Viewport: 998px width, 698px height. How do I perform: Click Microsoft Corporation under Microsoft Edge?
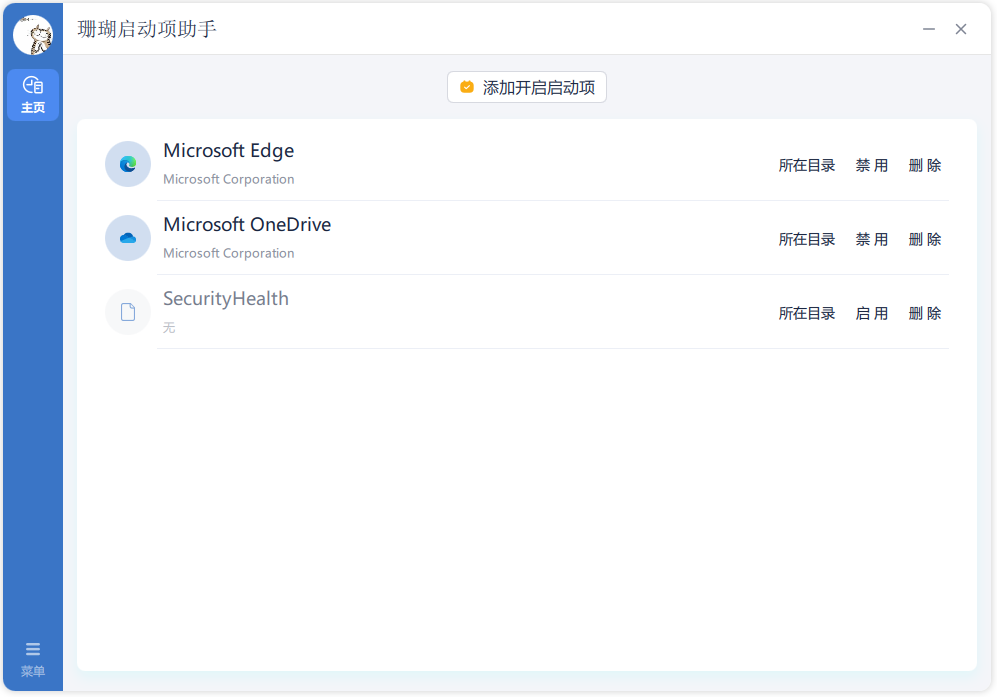(x=228, y=179)
